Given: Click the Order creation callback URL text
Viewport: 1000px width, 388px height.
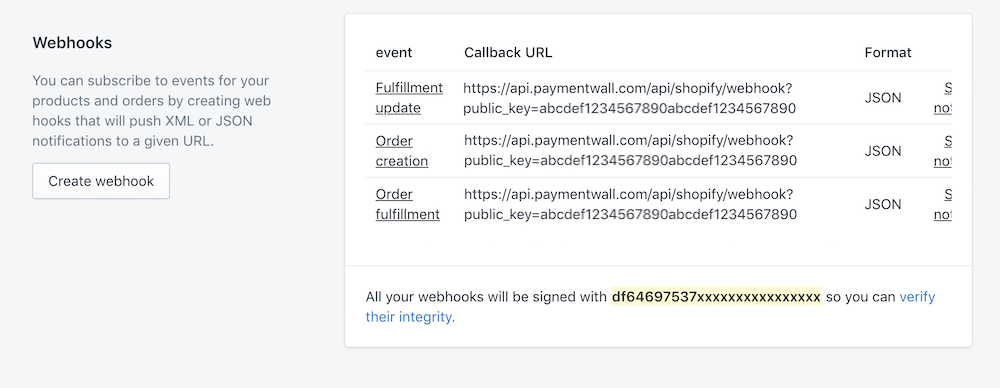Looking at the screenshot, I should (x=630, y=151).
